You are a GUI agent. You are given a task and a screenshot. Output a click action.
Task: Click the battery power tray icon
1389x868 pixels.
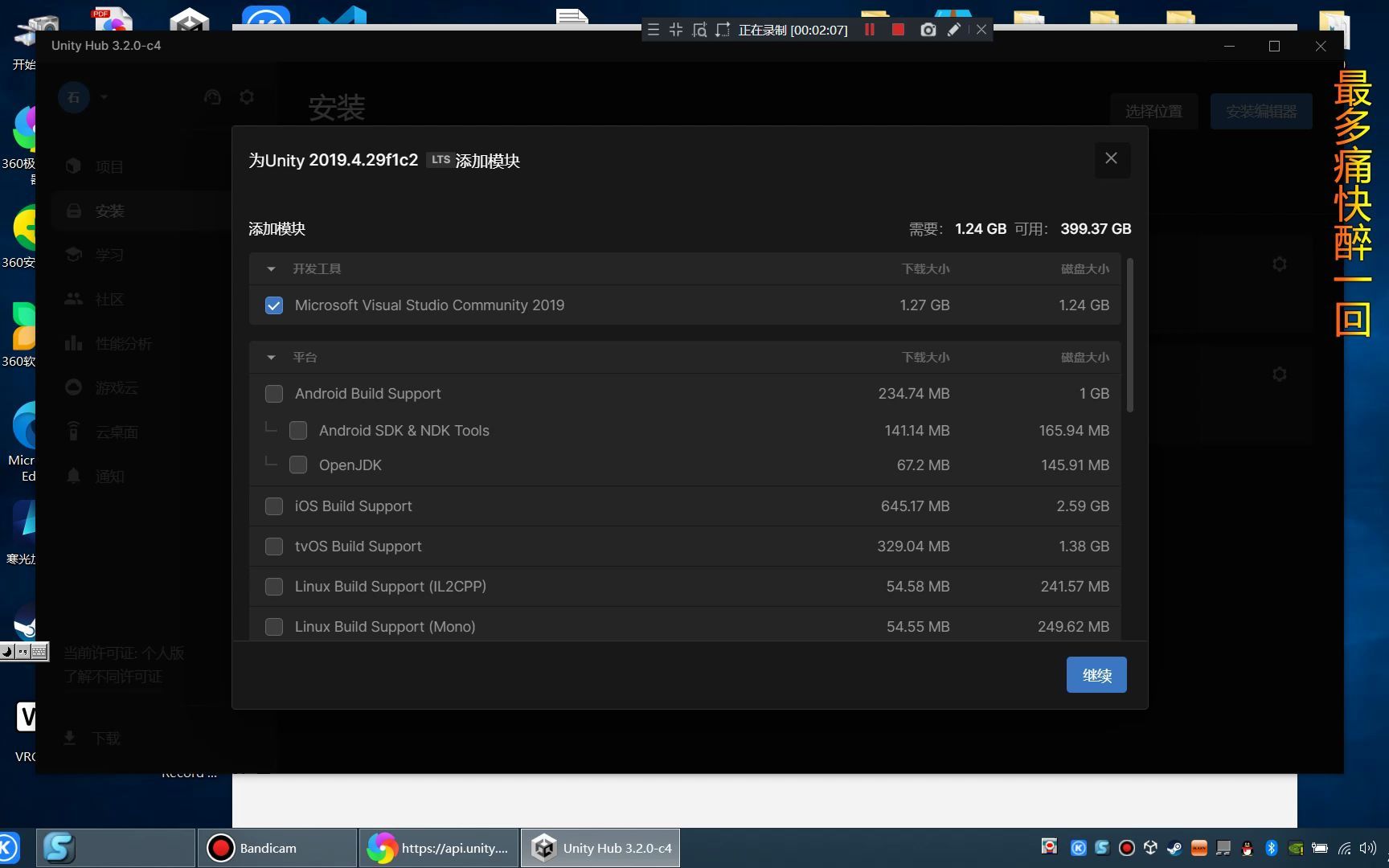tap(1319, 848)
